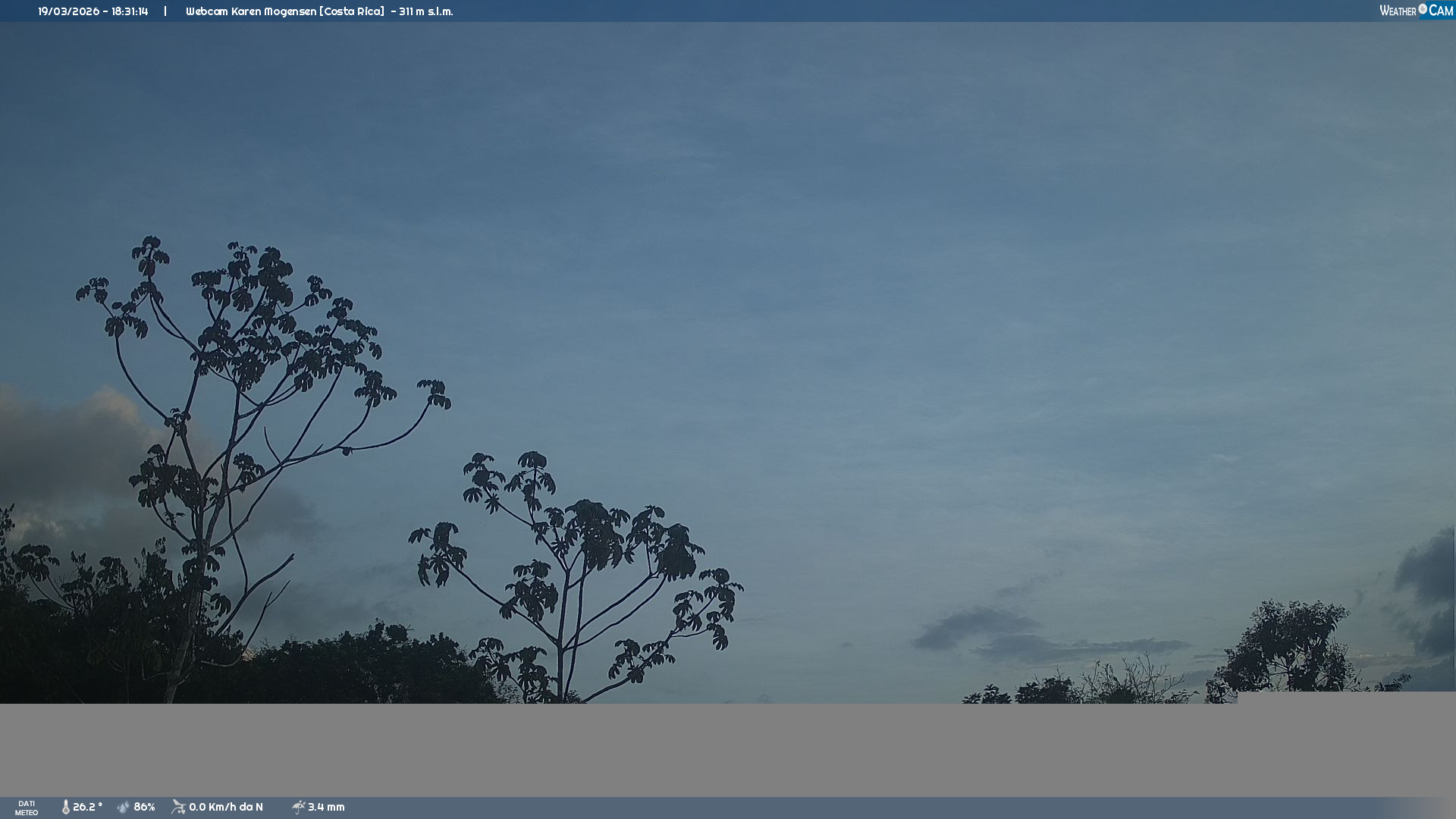Click the 0.0 Km/h da N wind reading
The height and width of the screenshot is (819, 1456).
(x=226, y=807)
